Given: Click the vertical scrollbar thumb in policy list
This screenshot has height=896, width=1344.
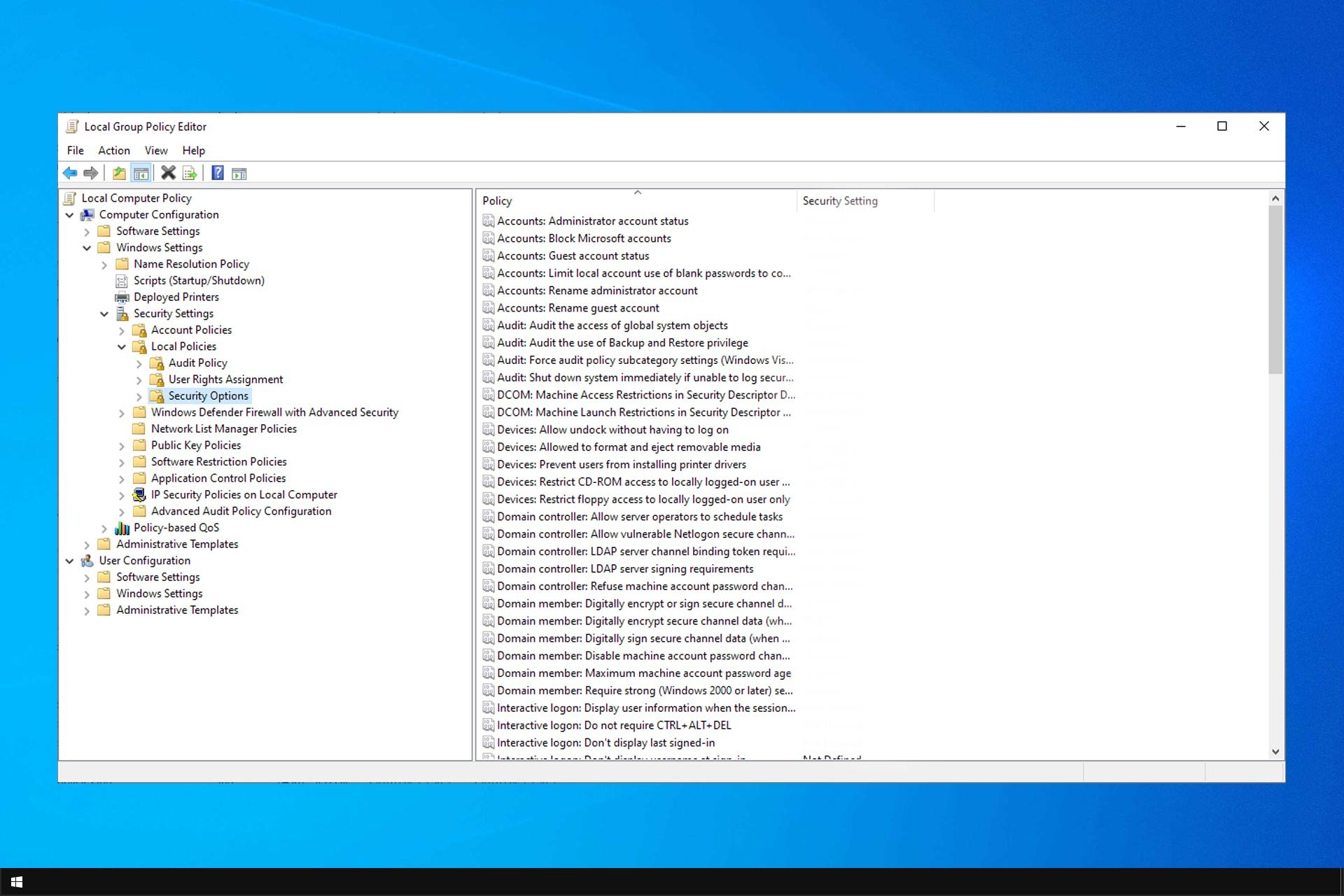Looking at the screenshot, I should [x=1275, y=290].
